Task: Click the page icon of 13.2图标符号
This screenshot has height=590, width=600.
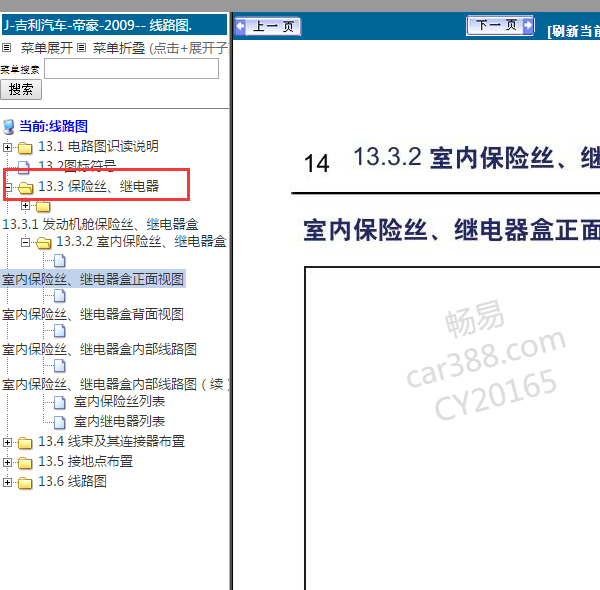Action: tap(23, 166)
